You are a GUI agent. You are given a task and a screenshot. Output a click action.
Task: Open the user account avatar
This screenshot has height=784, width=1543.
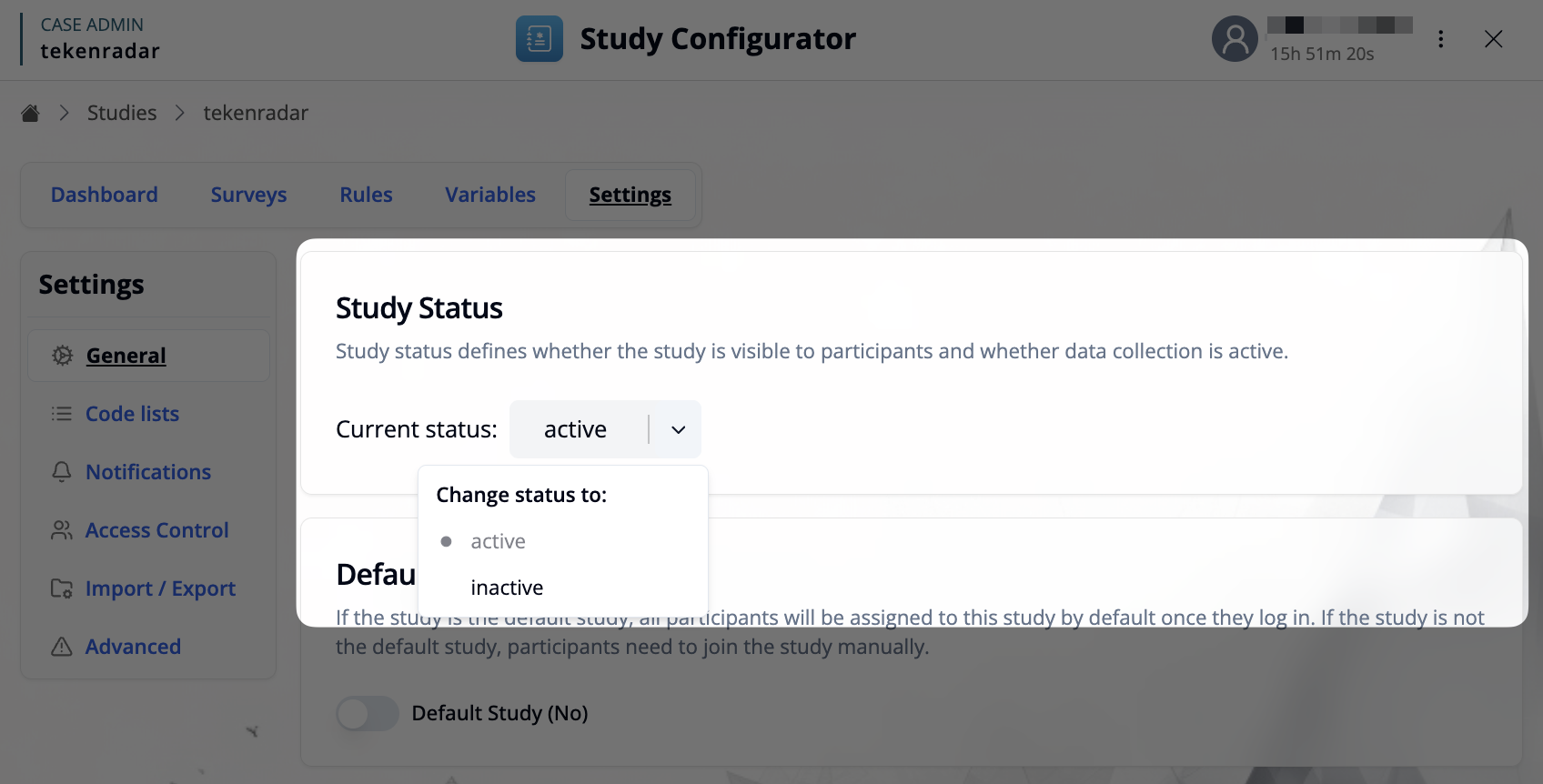coord(1235,39)
